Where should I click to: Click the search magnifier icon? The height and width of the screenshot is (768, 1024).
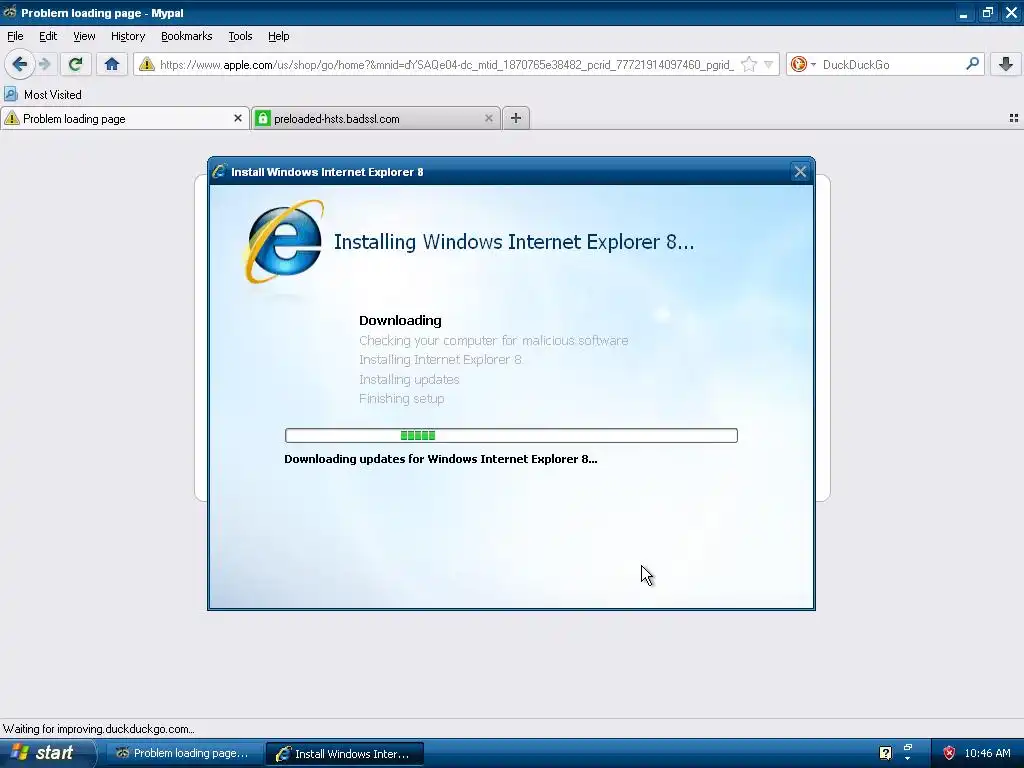(x=972, y=64)
